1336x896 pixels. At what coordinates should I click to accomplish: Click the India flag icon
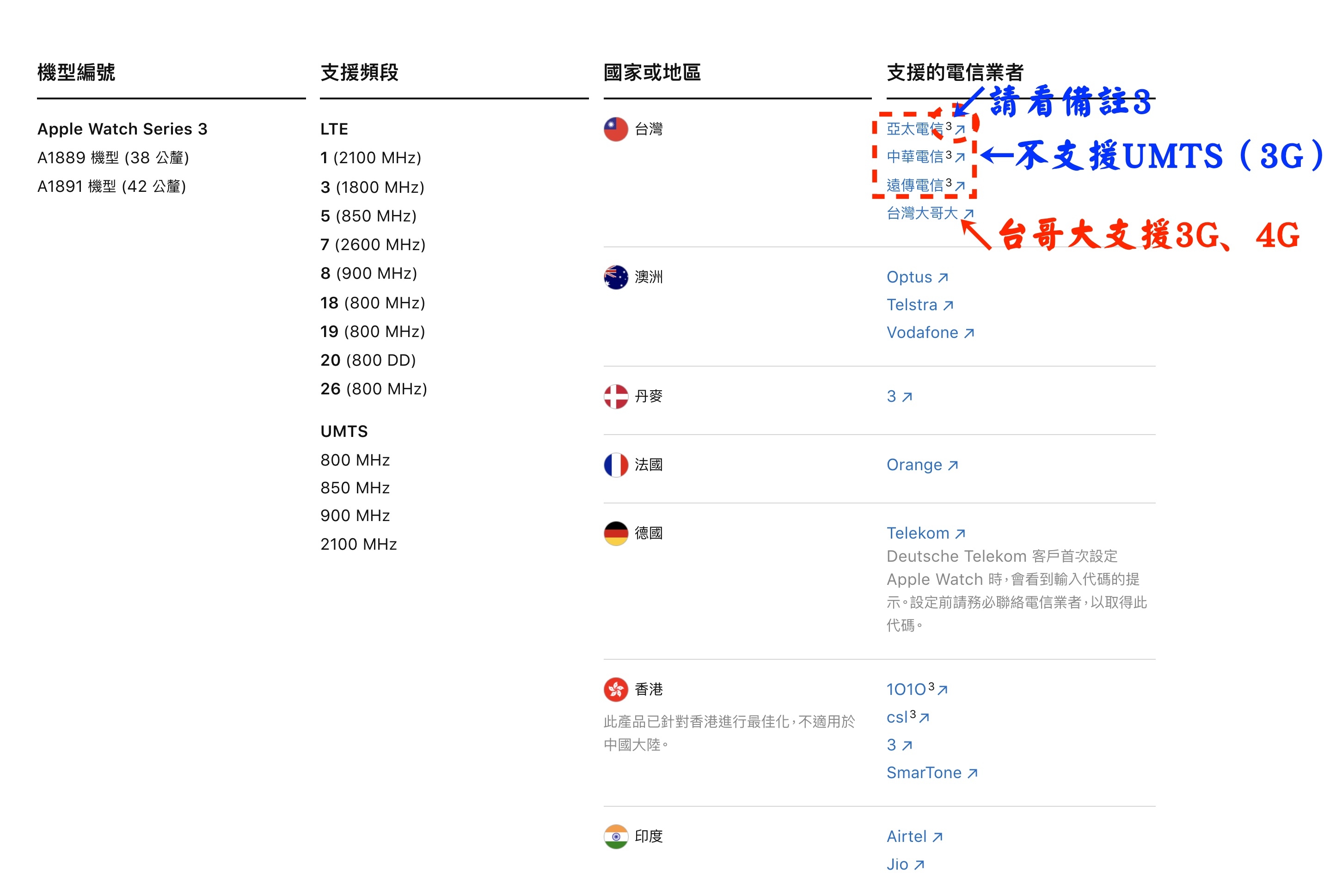tap(616, 836)
